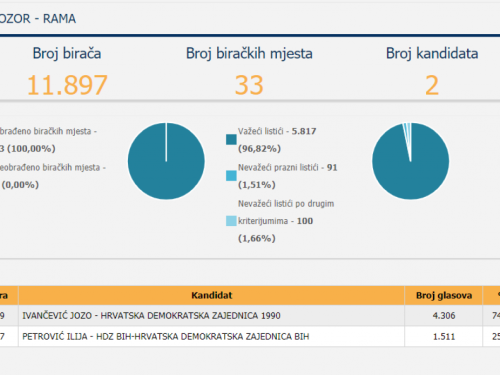Image resolution: width=500 pixels, height=375 pixels.
Task: Click the (96,82%) percentage text
Action: (x=259, y=149)
